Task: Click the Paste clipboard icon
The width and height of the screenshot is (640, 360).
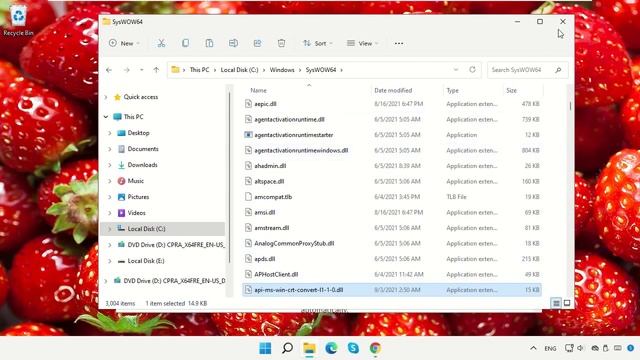Action: (209, 43)
